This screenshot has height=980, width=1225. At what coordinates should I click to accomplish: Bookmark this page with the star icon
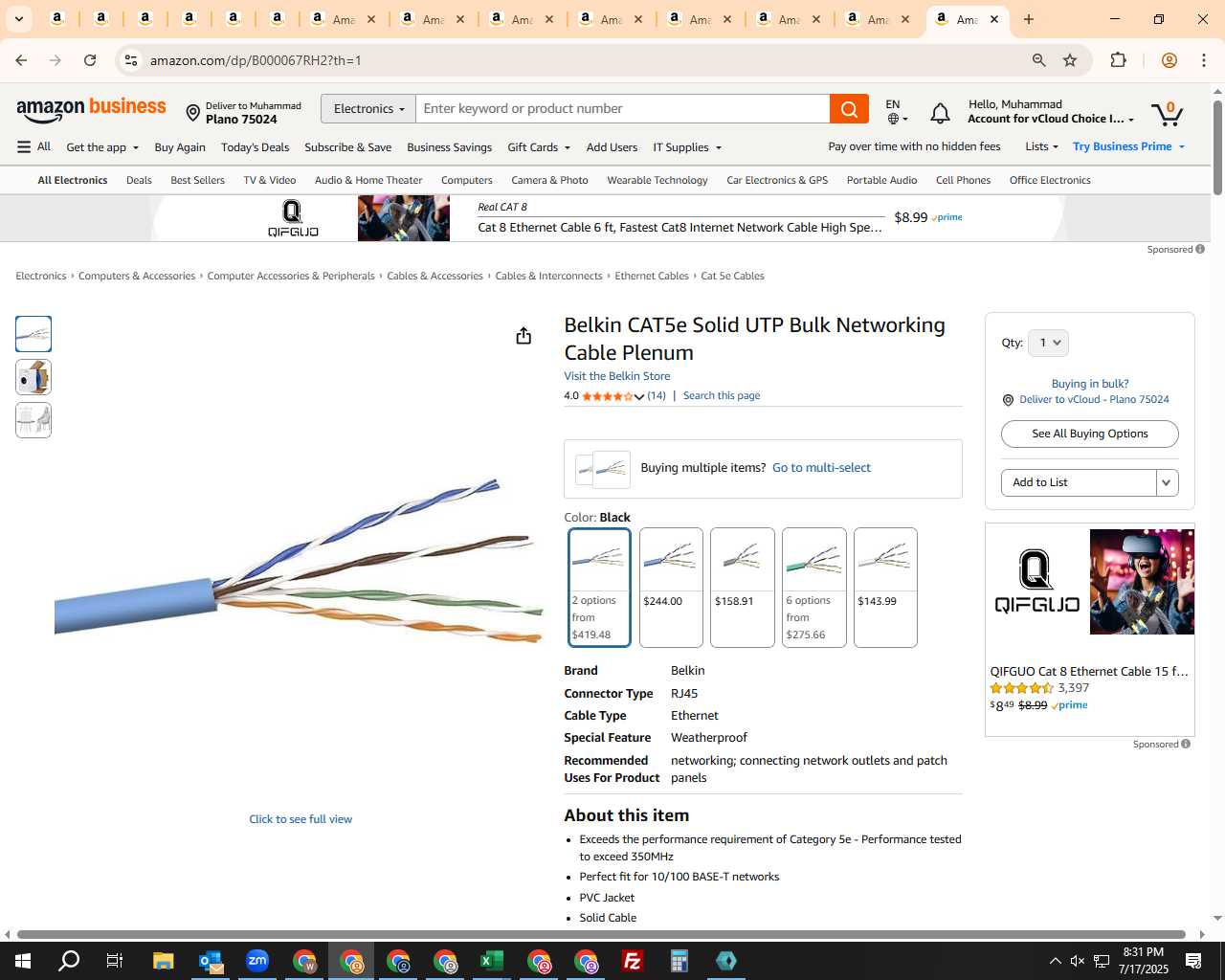(1070, 60)
